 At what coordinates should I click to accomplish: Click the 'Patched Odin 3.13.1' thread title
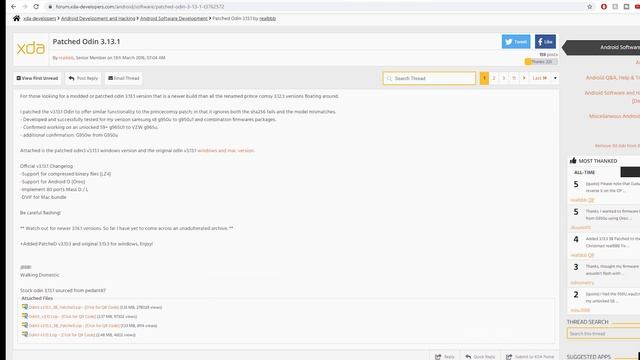click(87, 42)
